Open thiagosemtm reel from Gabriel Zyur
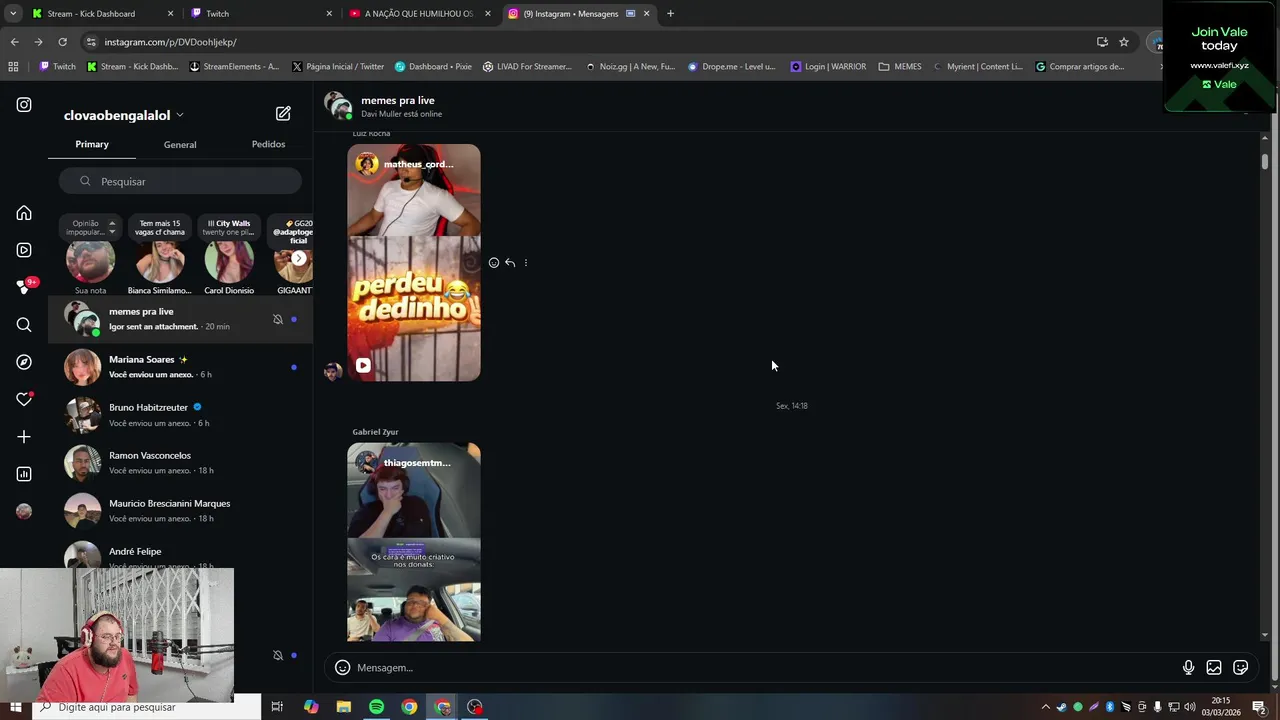This screenshot has height=720, width=1280. click(x=414, y=542)
